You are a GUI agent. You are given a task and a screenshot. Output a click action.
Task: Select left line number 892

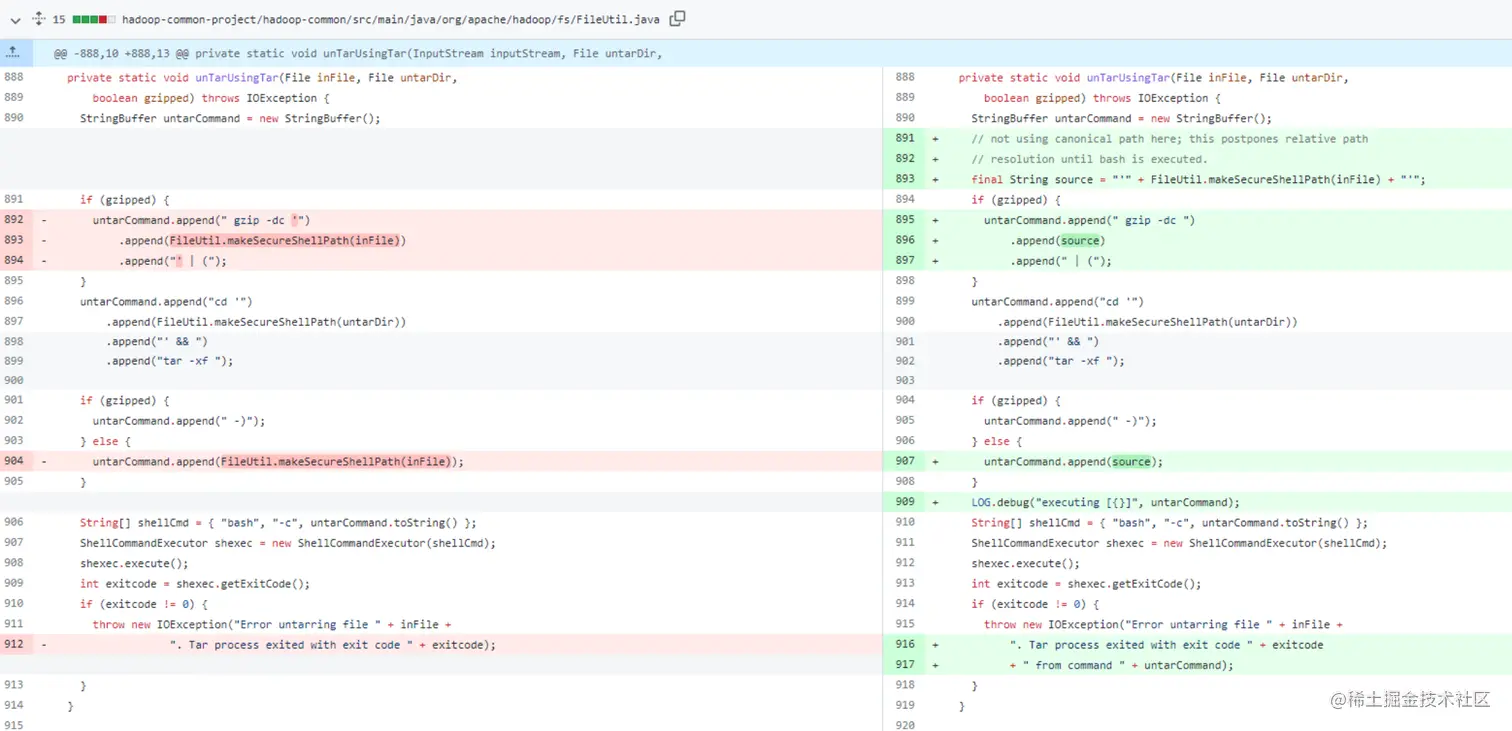[14, 220]
